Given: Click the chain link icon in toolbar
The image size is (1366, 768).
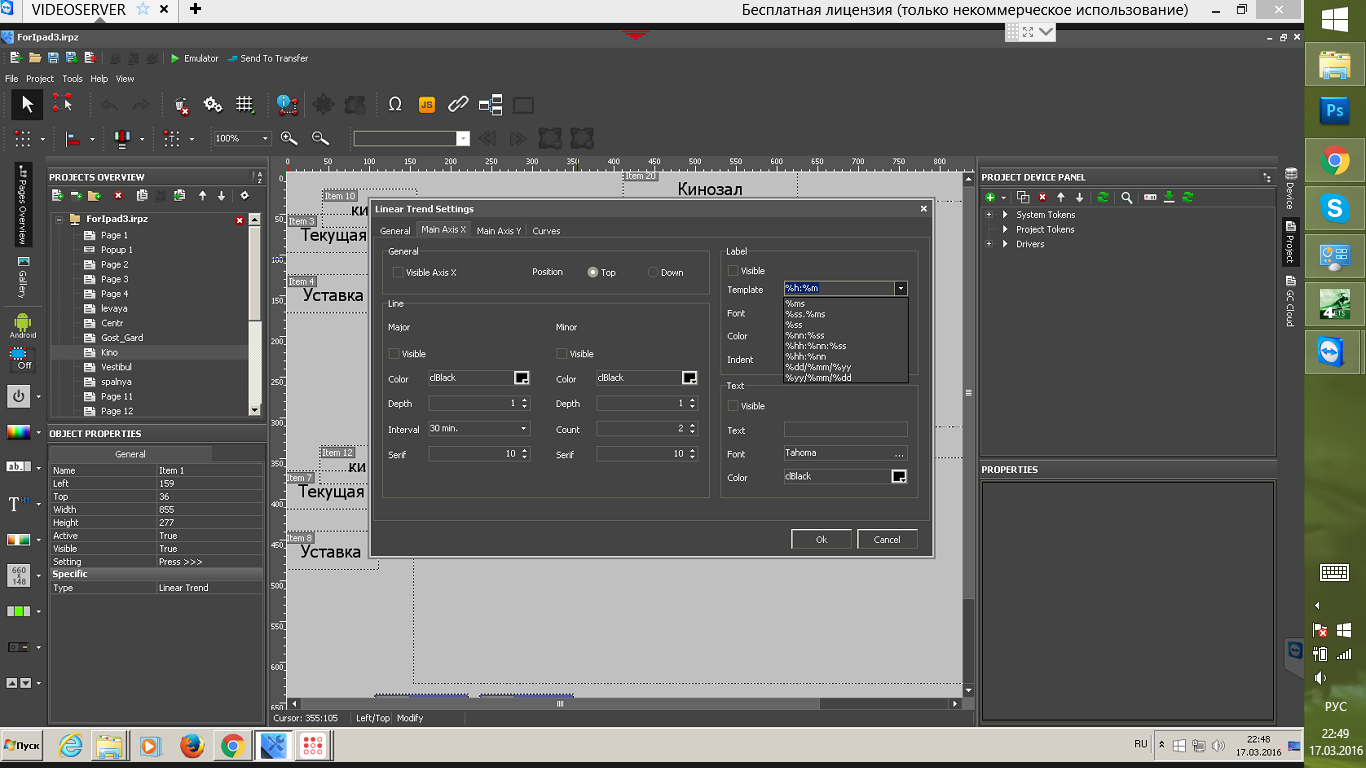Looking at the screenshot, I should coord(458,104).
